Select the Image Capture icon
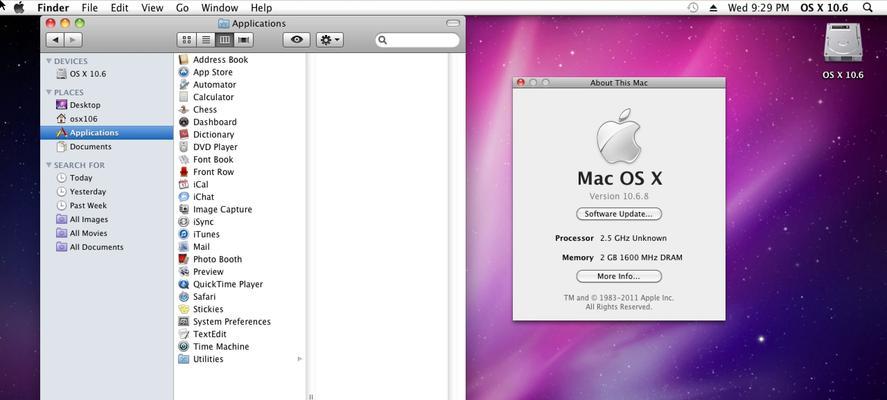Viewport: 887px width, 400px height. [183, 209]
